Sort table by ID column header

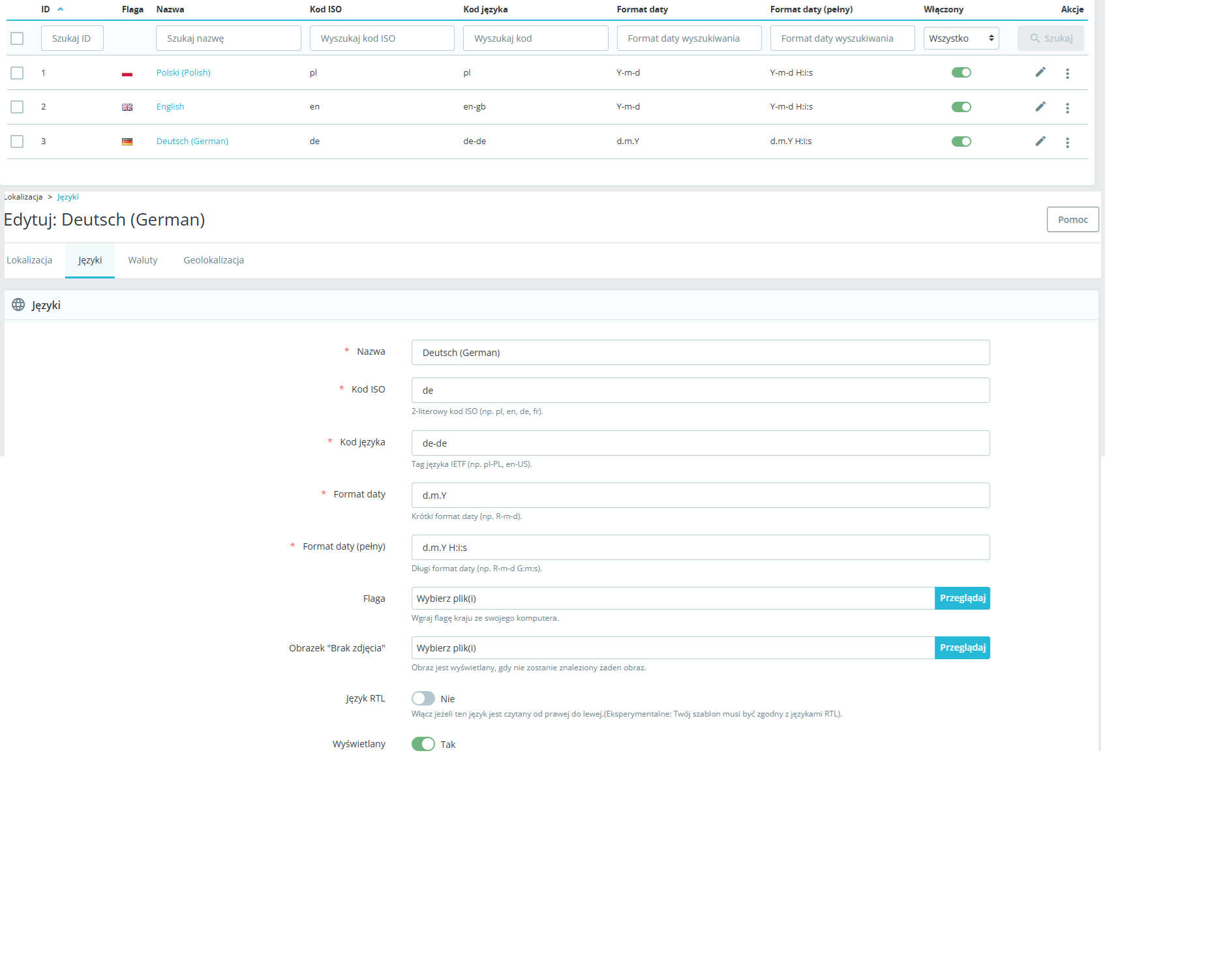coord(46,9)
